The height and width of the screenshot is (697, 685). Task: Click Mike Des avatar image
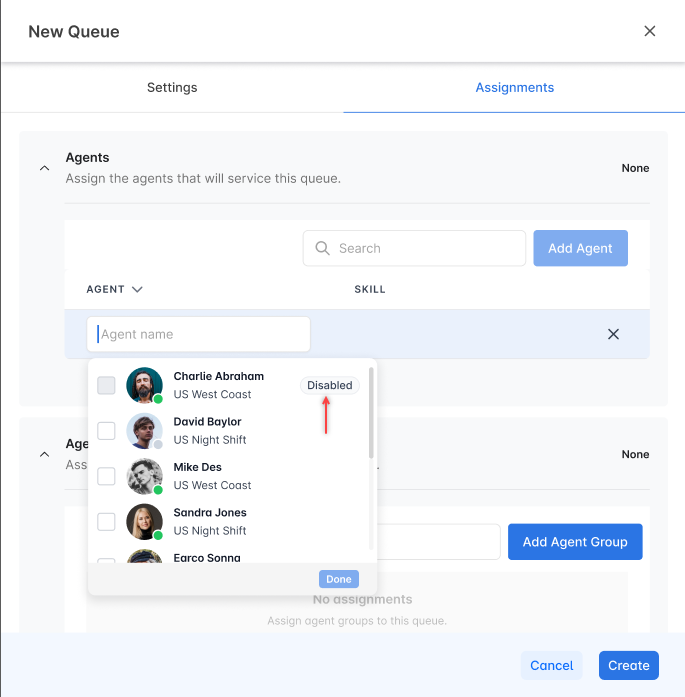point(144,476)
